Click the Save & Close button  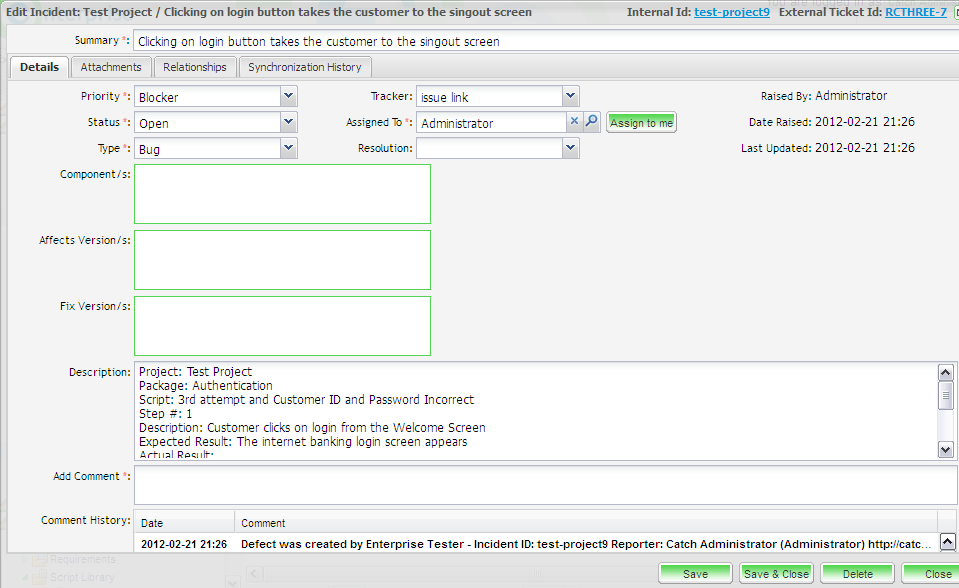[x=776, y=574]
